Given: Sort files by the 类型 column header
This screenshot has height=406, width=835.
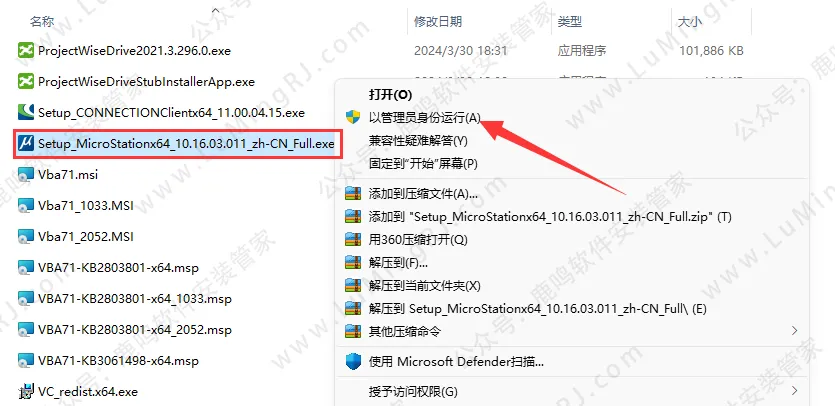Looking at the screenshot, I should (x=570, y=22).
